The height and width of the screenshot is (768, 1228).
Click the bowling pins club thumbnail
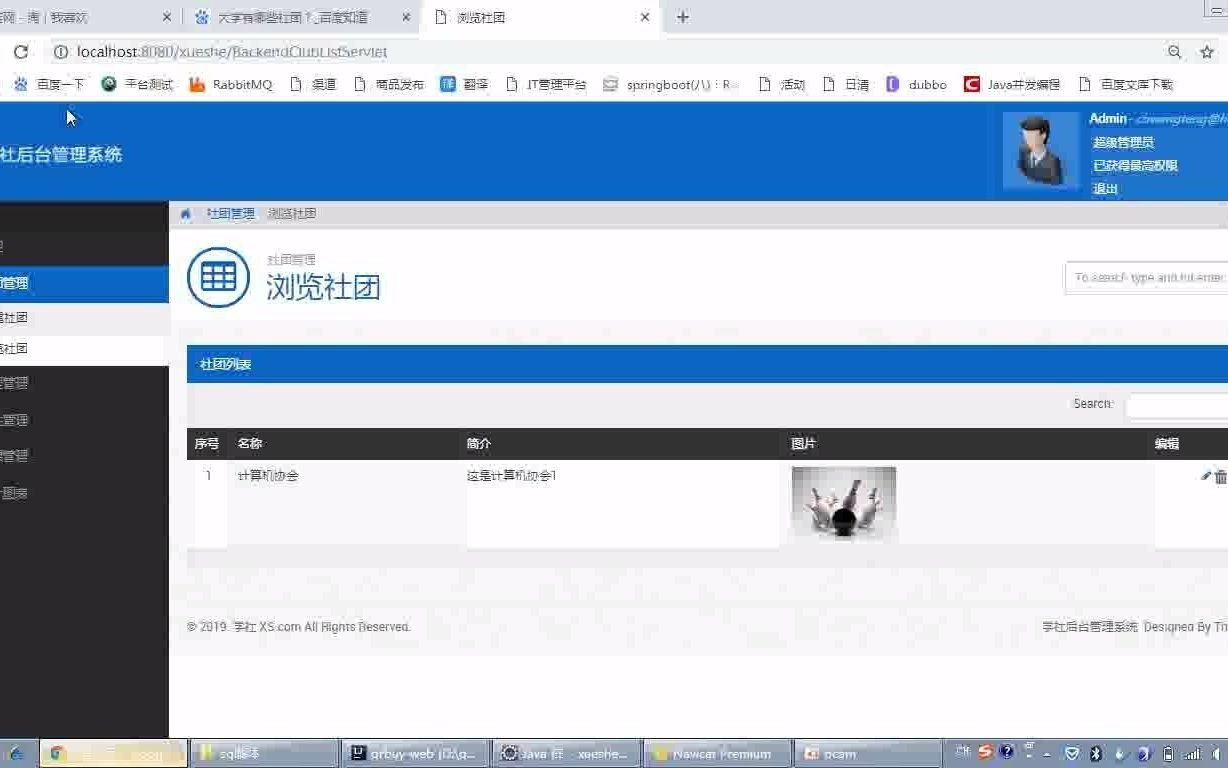pos(843,503)
